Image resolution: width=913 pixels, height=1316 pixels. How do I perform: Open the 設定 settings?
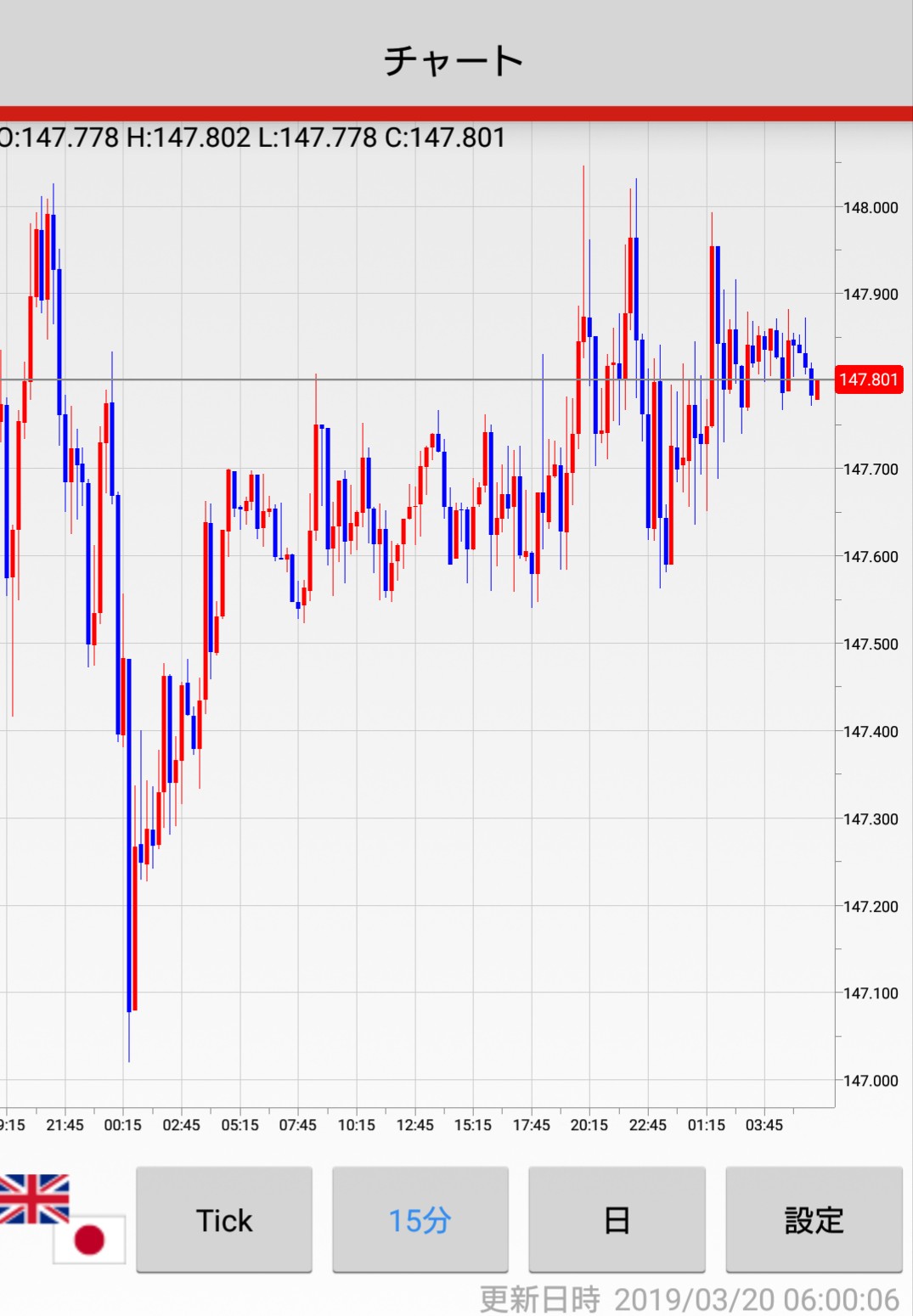click(813, 1220)
